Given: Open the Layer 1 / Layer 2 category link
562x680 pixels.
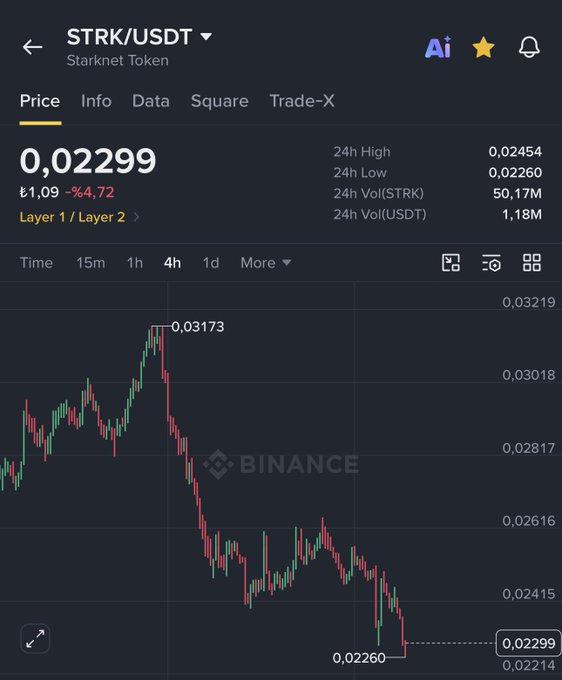Looking at the screenshot, I should pyautogui.click(x=72, y=217).
